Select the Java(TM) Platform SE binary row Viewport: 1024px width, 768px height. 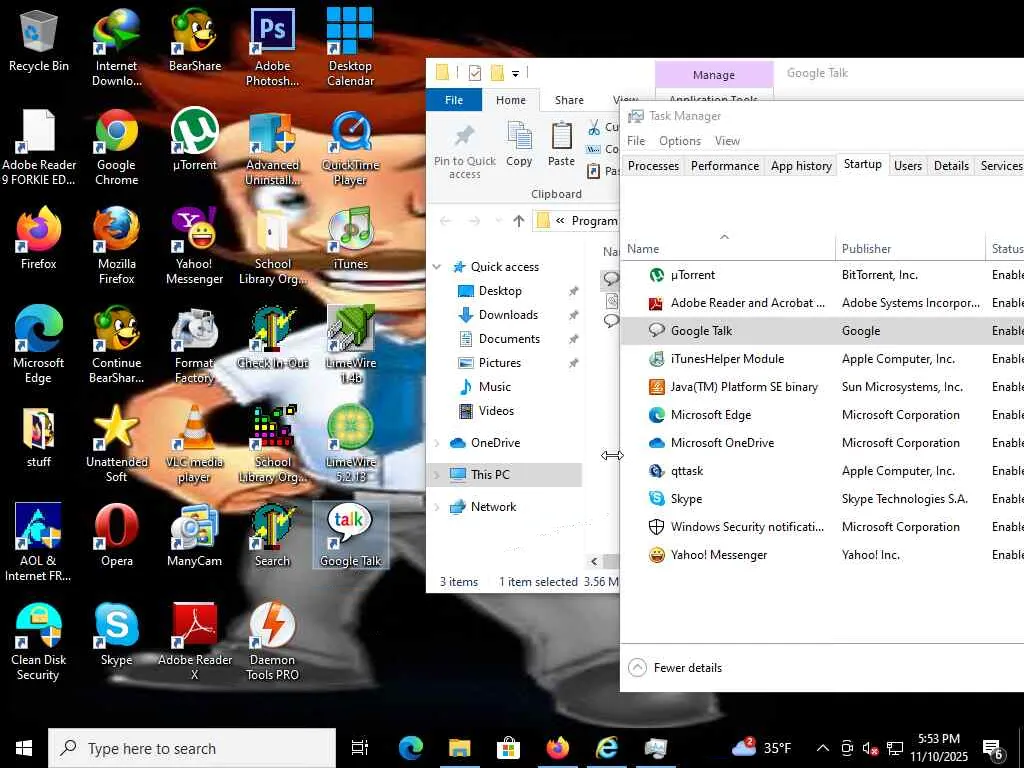click(822, 387)
